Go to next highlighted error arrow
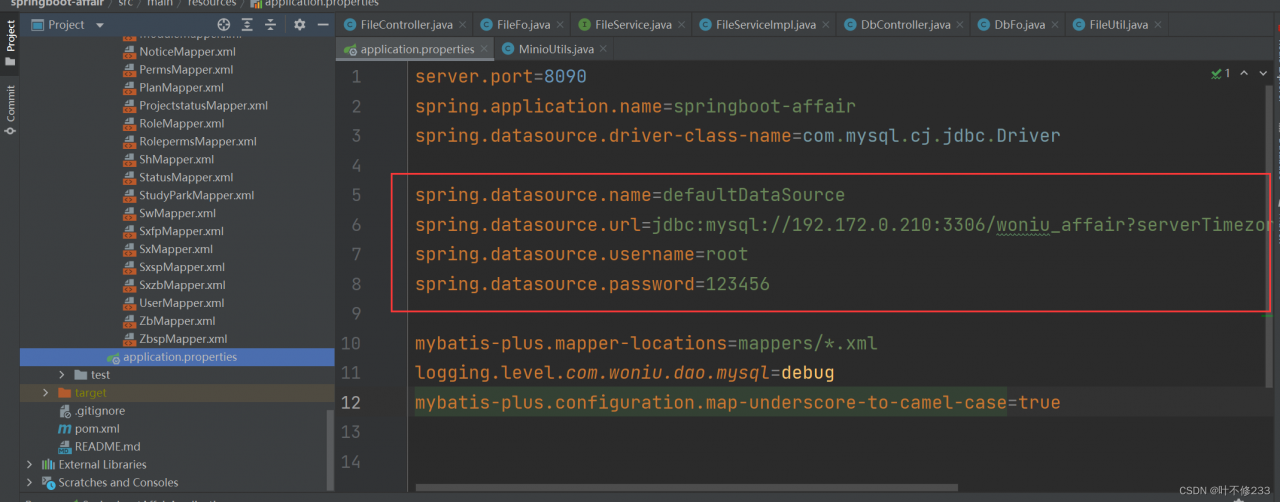The height and width of the screenshot is (502, 1280). [x=1264, y=73]
